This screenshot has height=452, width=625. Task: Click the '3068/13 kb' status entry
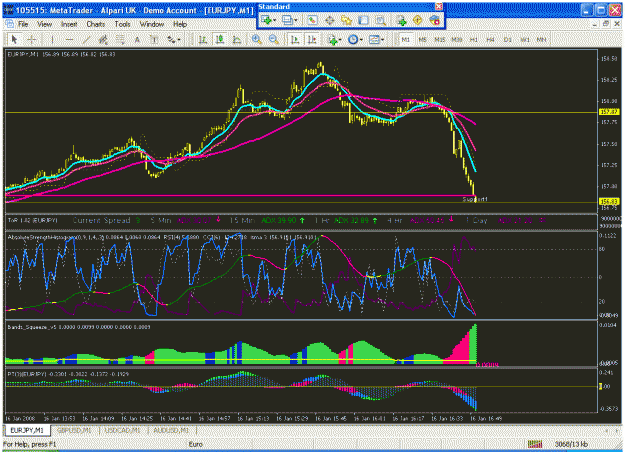click(571, 444)
